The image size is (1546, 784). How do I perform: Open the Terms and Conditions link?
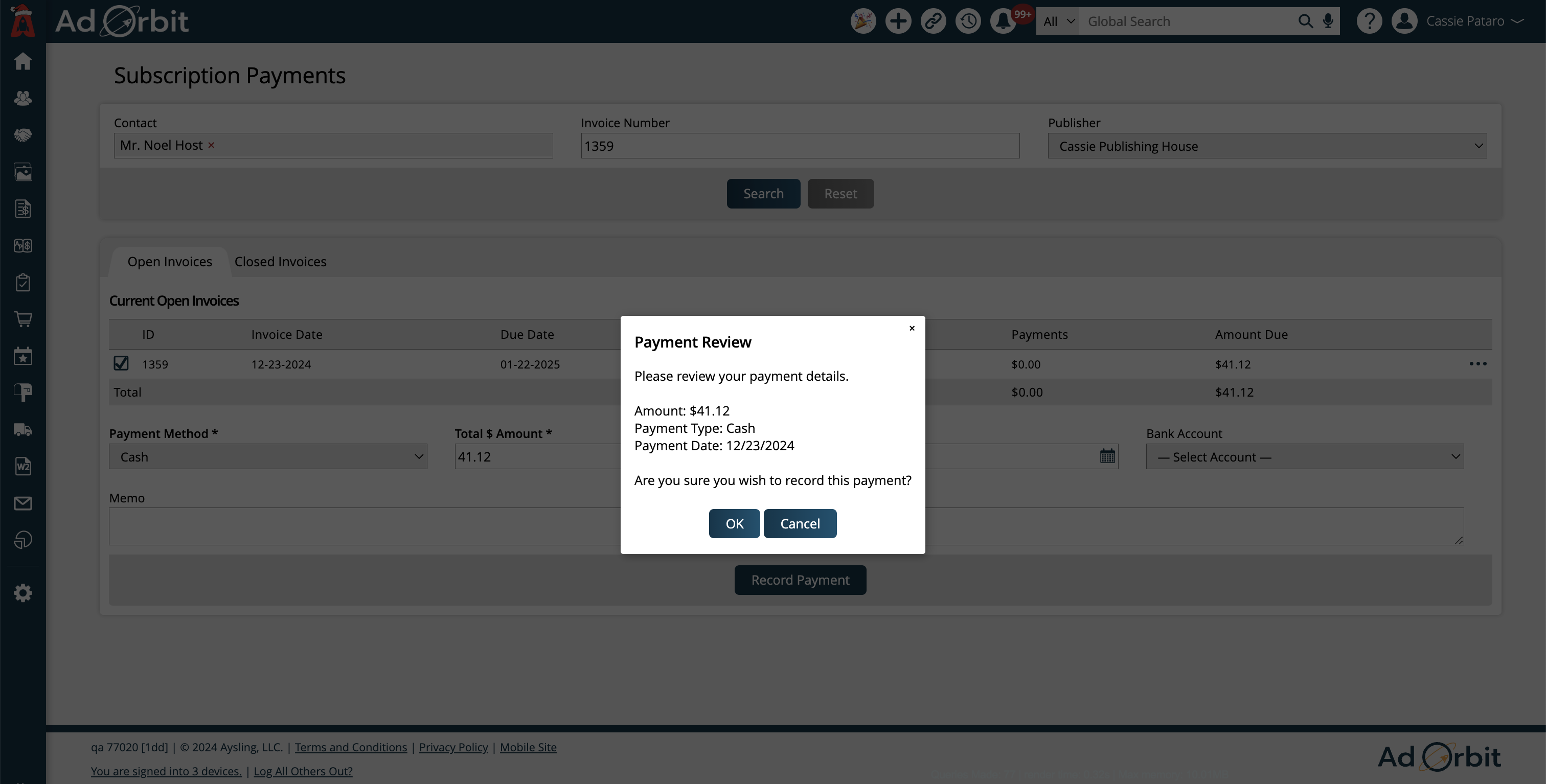point(351,747)
